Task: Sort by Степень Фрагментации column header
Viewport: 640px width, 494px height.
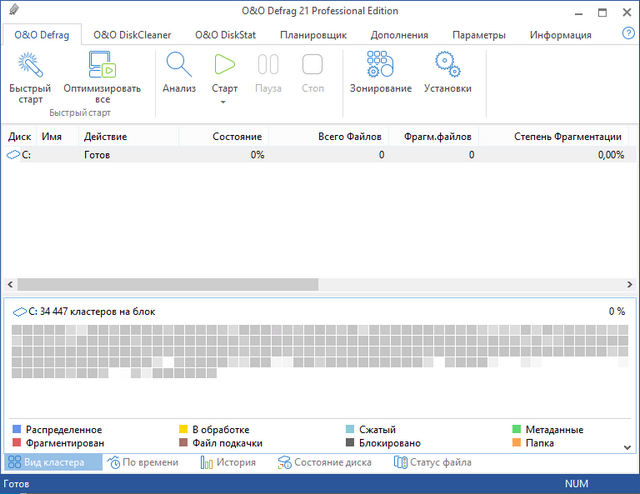Action: (567, 136)
